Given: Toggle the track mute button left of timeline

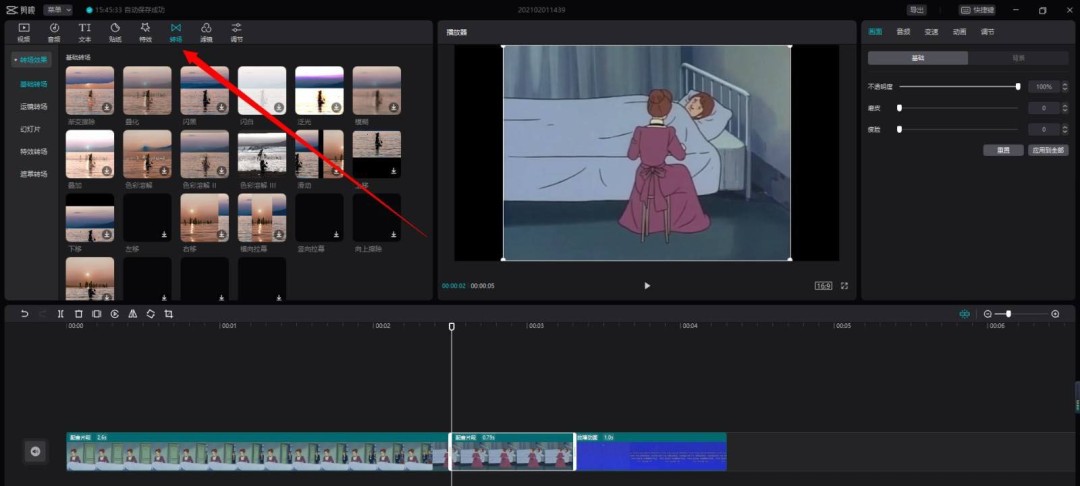Looking at the screenshot, I should click(35, 452).
